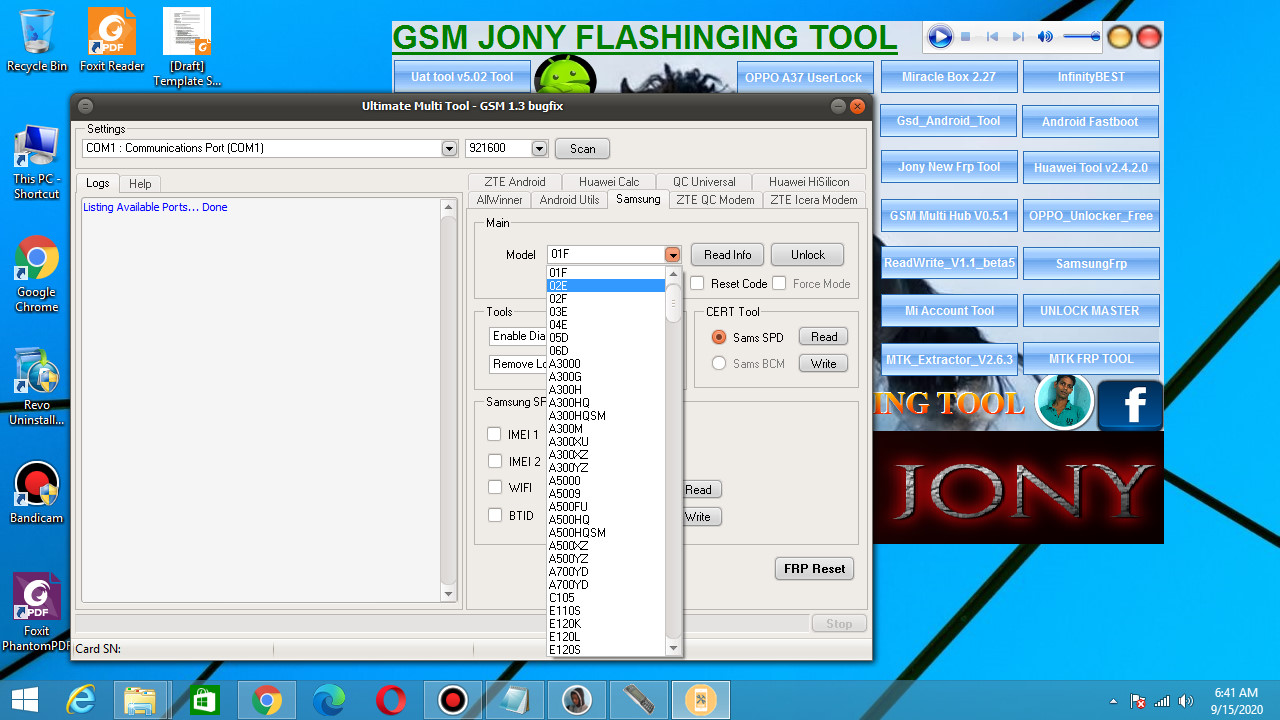
Task: Open File Explorer from taskbar
Action: pos(141,700)
